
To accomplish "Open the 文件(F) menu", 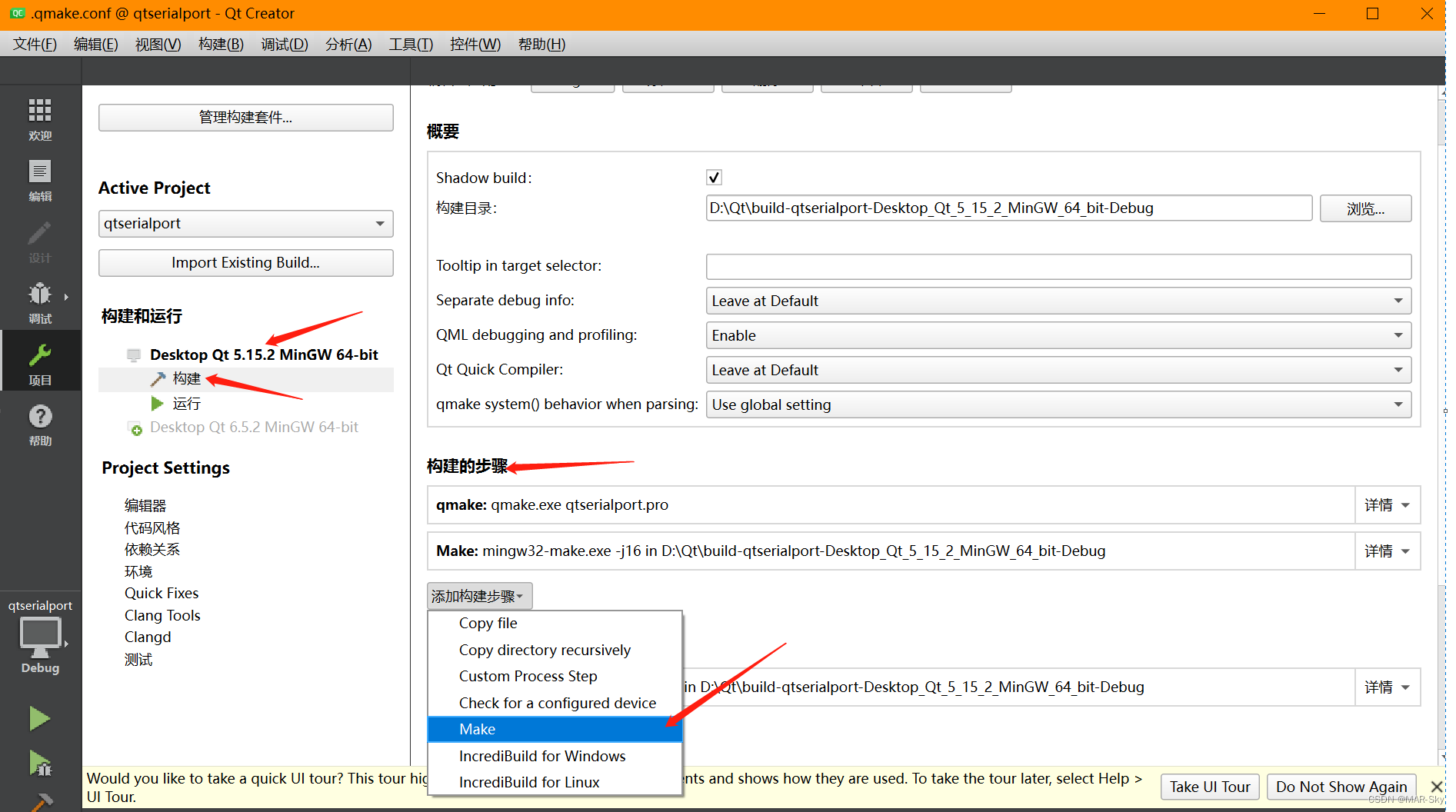I will pos(35,45).
